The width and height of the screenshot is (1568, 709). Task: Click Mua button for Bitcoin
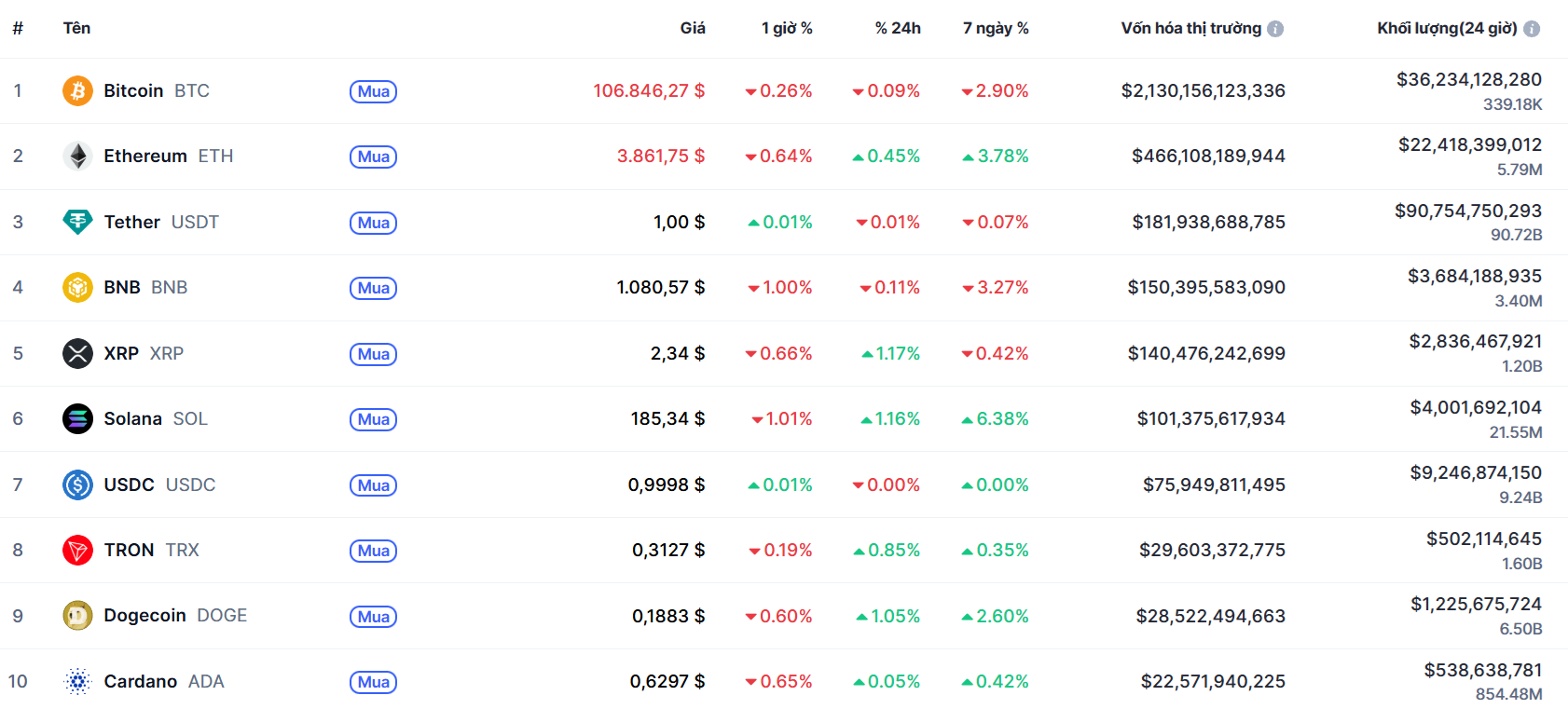373,91
